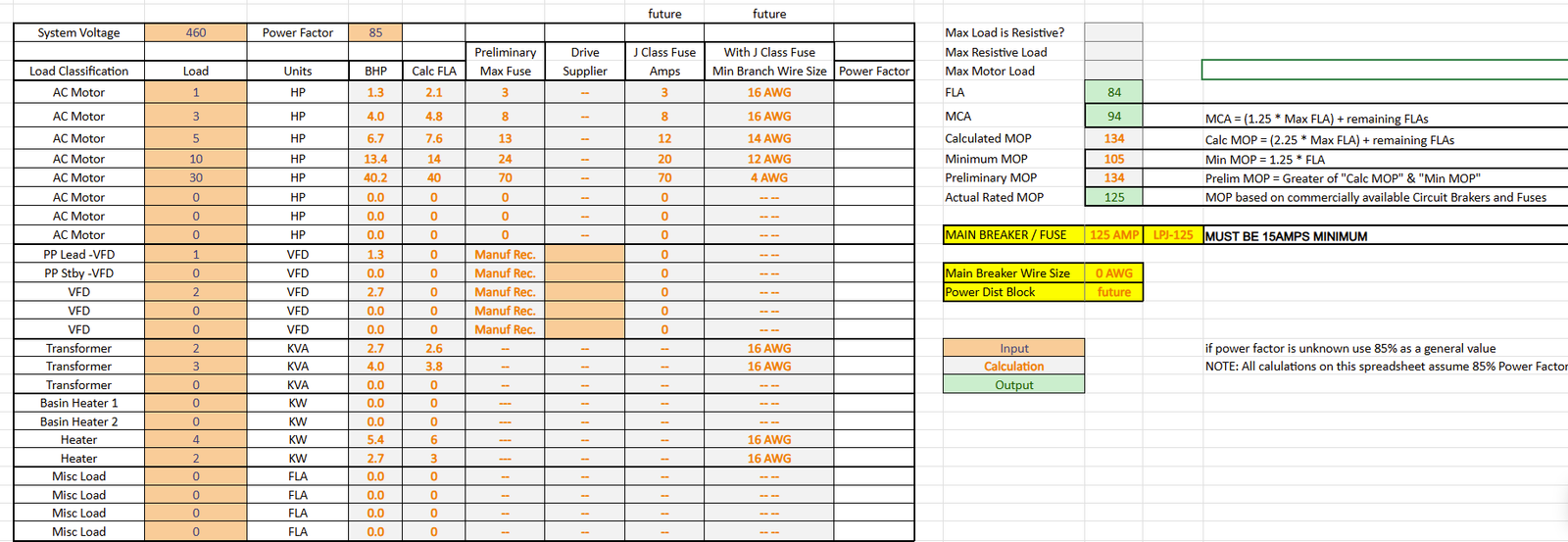The height and width of the screenshot is (542, 1568).
Task: Click the Preliminary Max Fuse value 13
Action: 506,138
